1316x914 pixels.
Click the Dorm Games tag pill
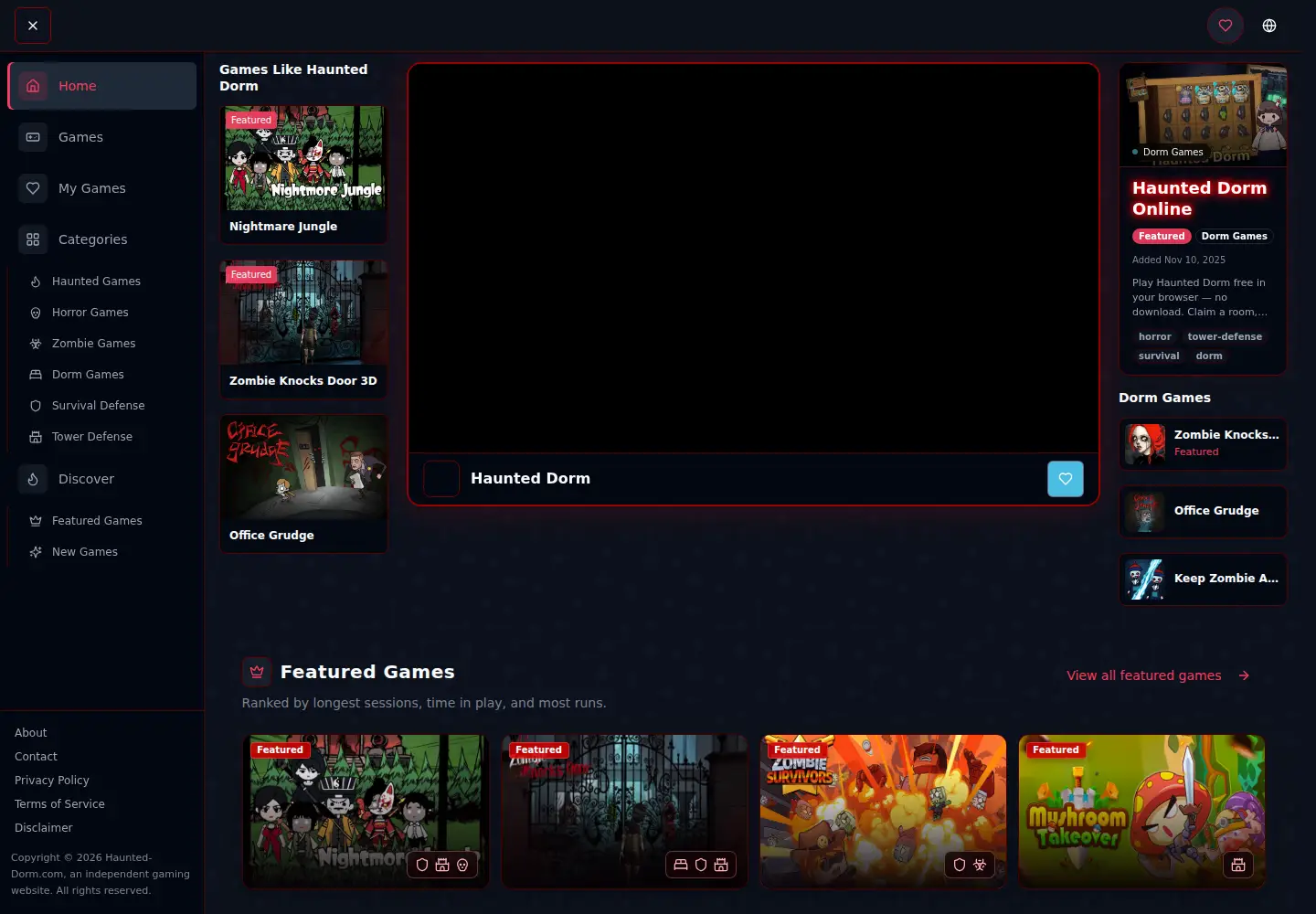[x=1234, y=236]
